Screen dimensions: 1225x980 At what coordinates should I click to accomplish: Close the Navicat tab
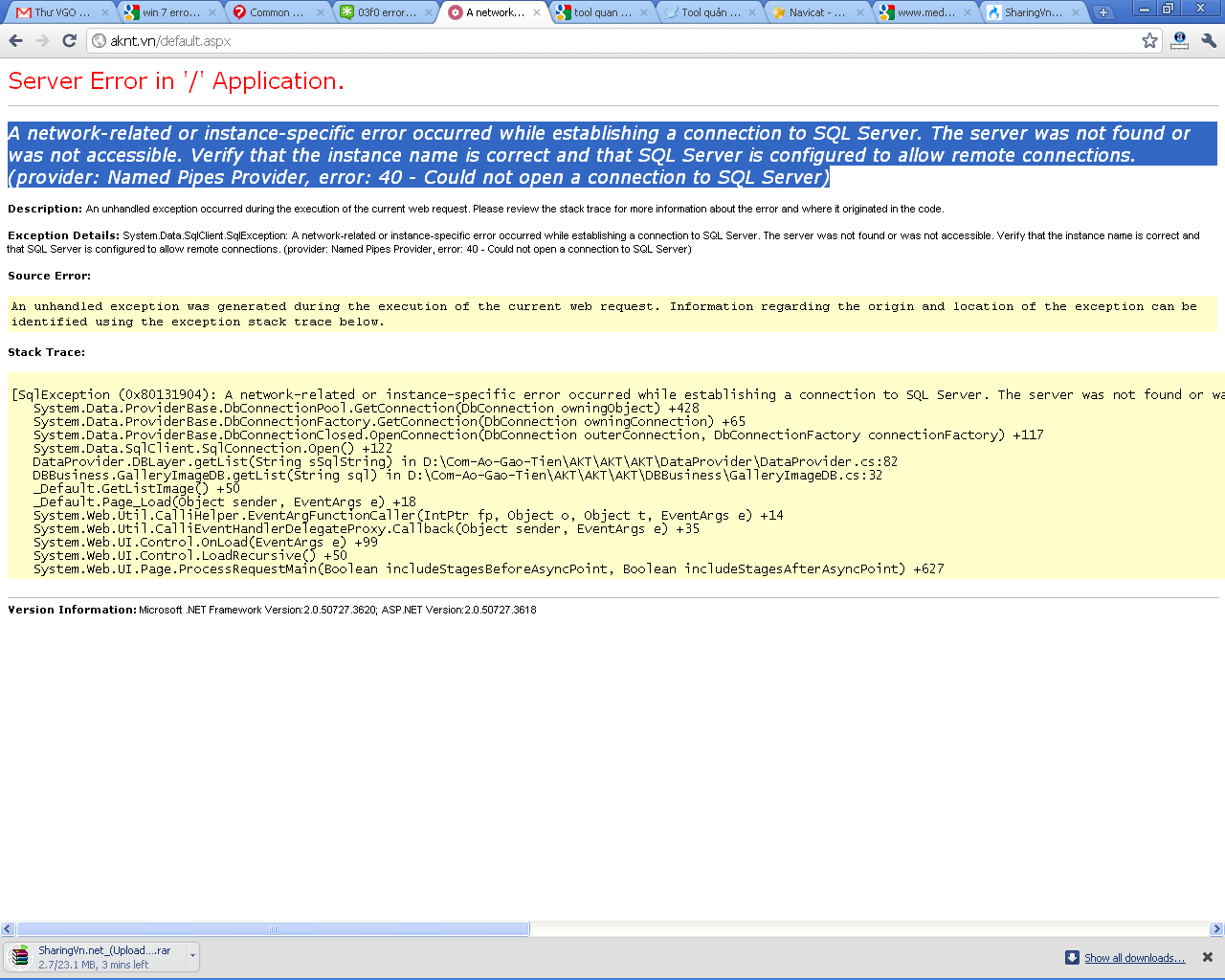(x=859, y=12)
